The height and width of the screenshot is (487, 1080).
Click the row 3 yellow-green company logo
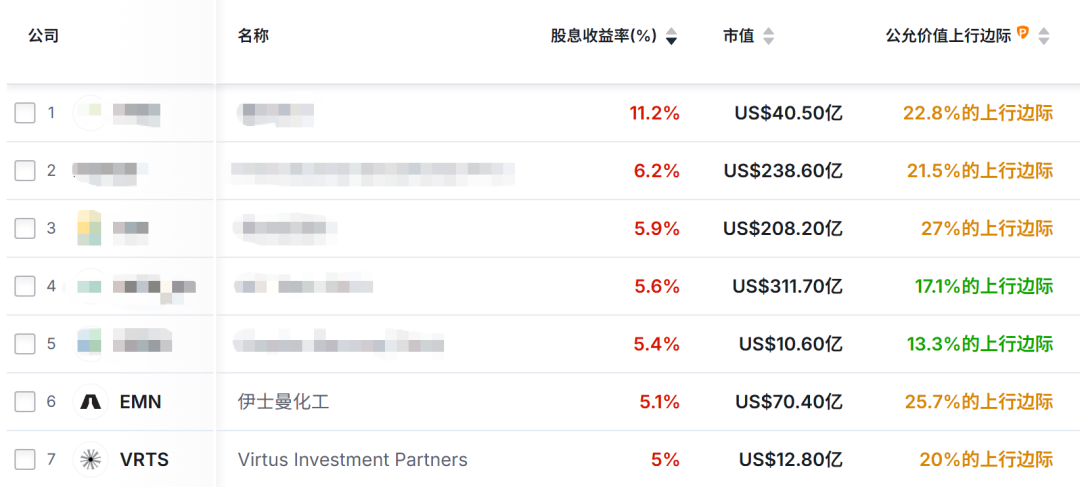pos(90,228)
